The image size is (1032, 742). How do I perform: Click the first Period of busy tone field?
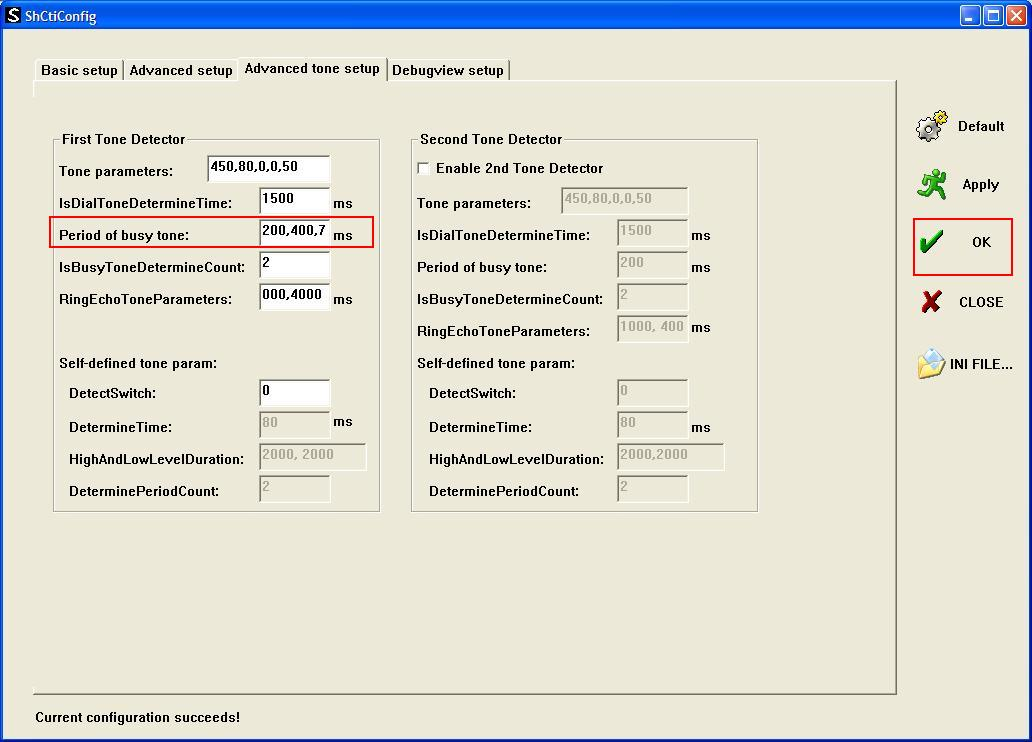[x=294, y=232]
